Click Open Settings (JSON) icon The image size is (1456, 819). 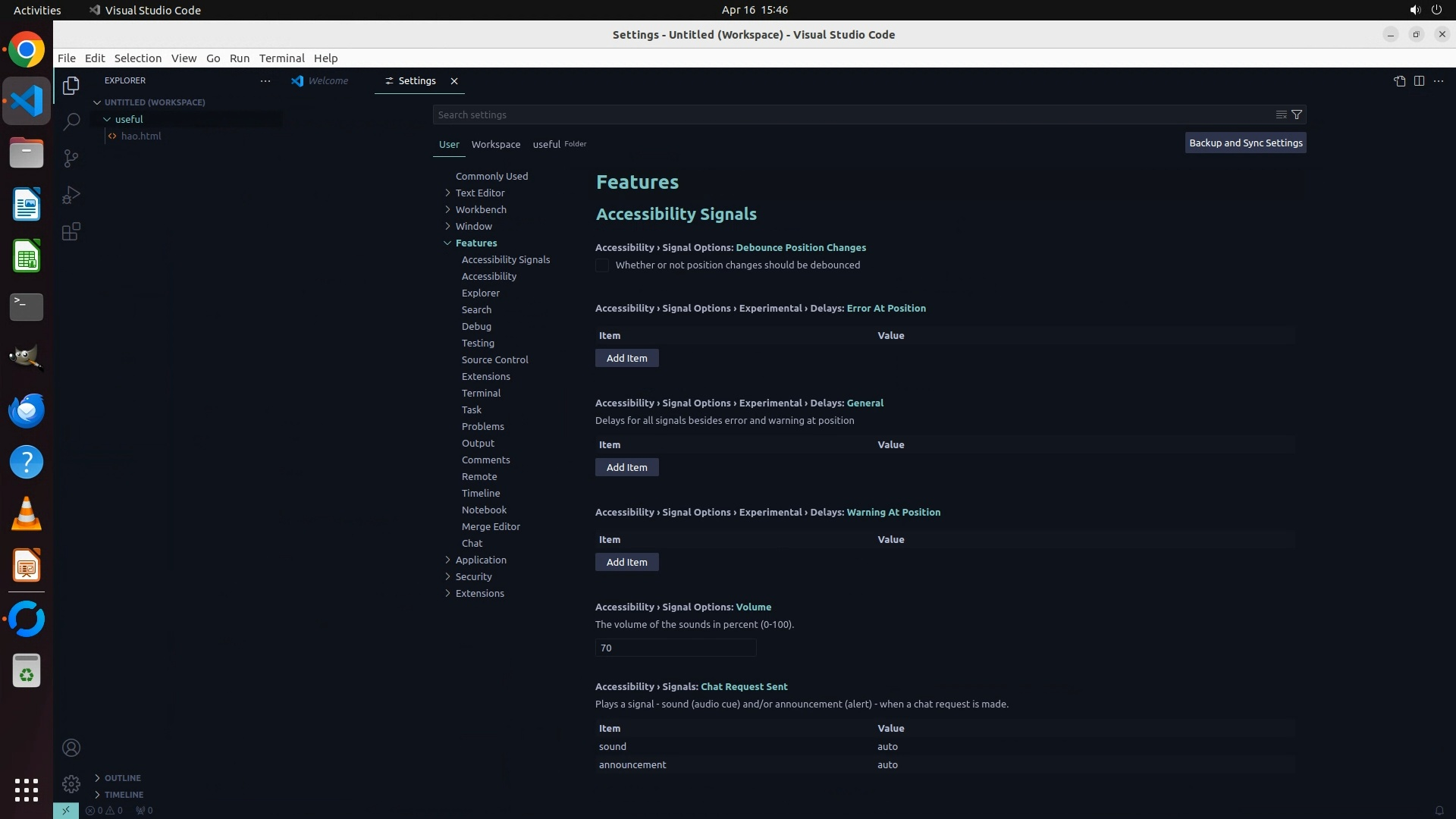pos(1399,81)
